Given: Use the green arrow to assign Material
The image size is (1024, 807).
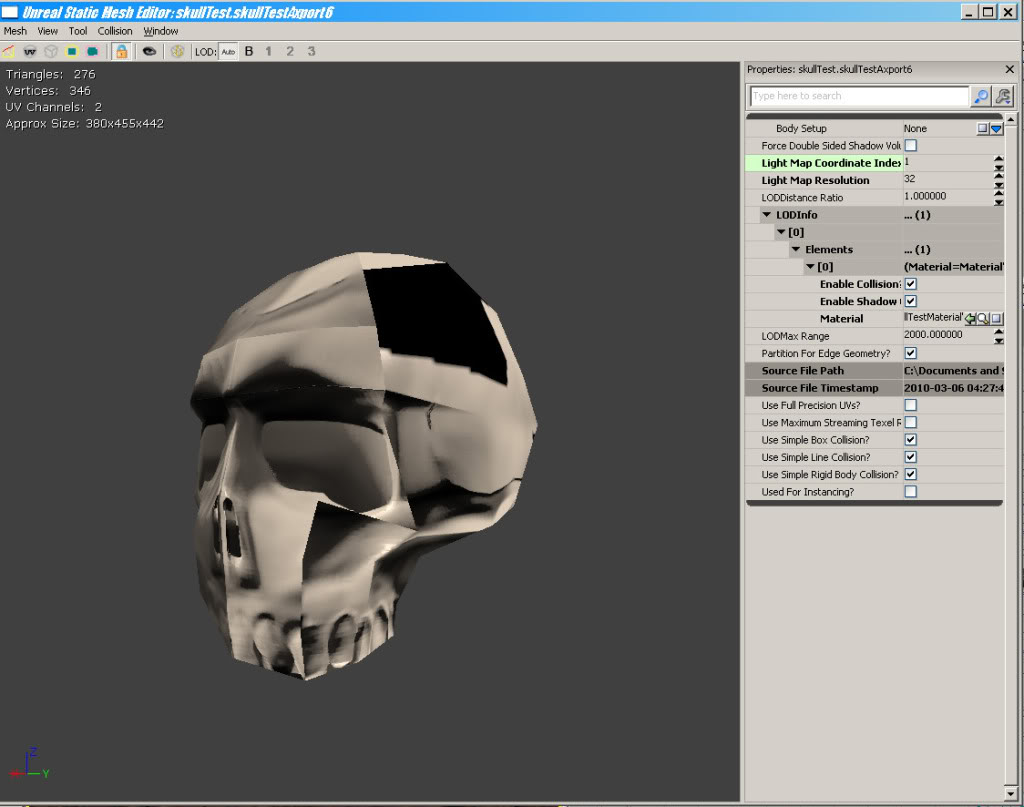Looking at the screenshot, I should [x=970, y=319].
